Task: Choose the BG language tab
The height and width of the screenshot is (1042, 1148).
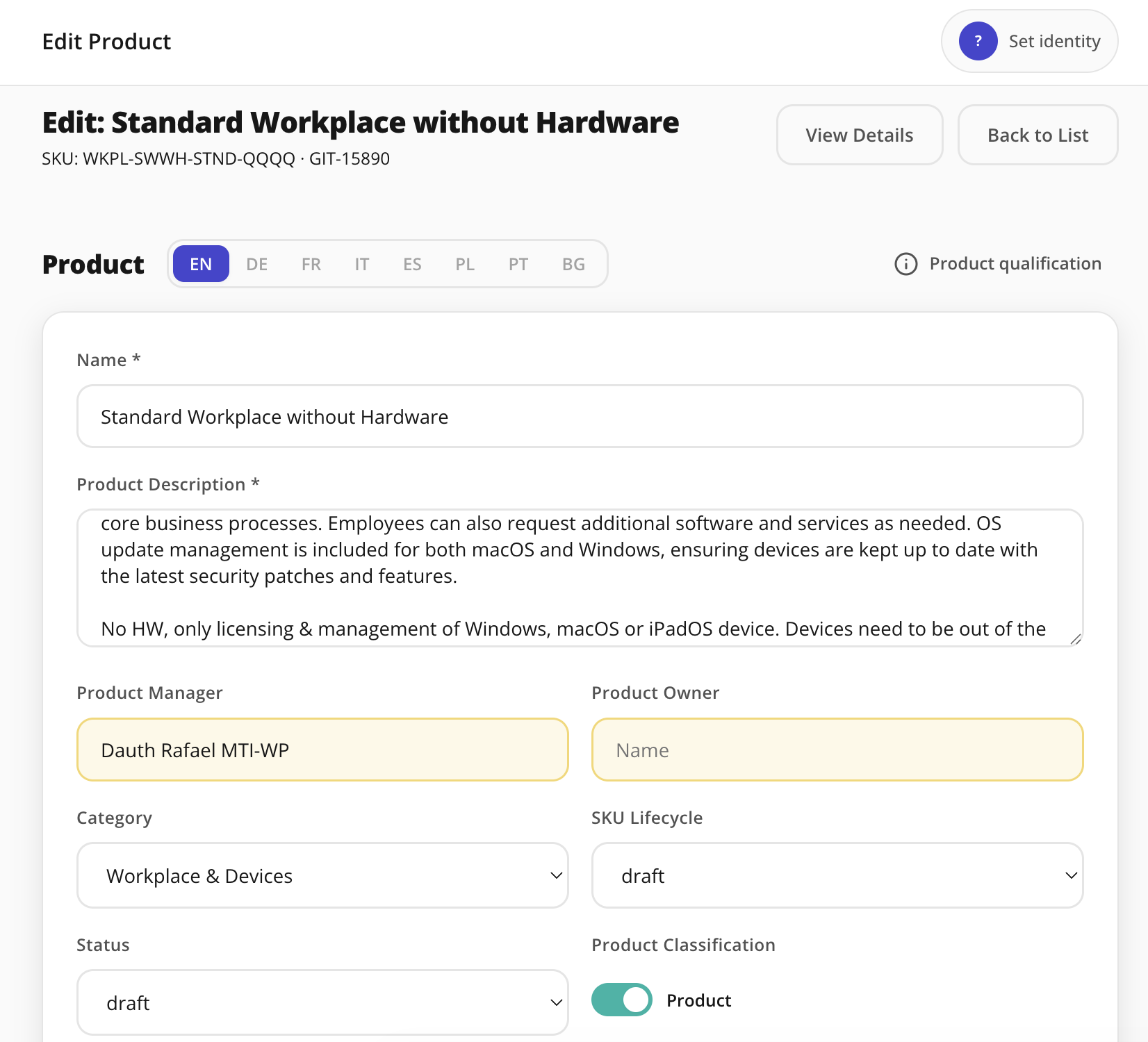Action: pyautogui.click(x=573, y=264)
